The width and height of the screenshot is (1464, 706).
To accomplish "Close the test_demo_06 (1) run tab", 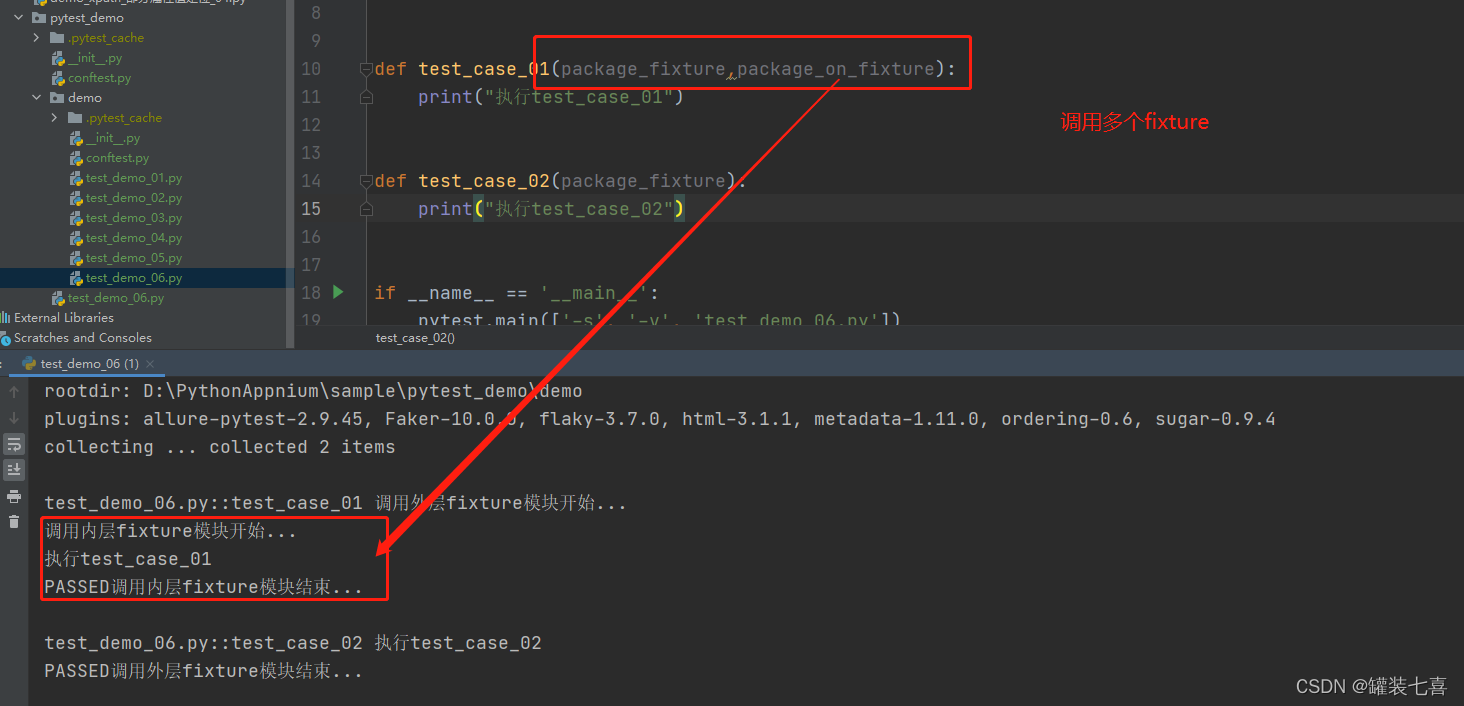I will click(x=150, y=364).
